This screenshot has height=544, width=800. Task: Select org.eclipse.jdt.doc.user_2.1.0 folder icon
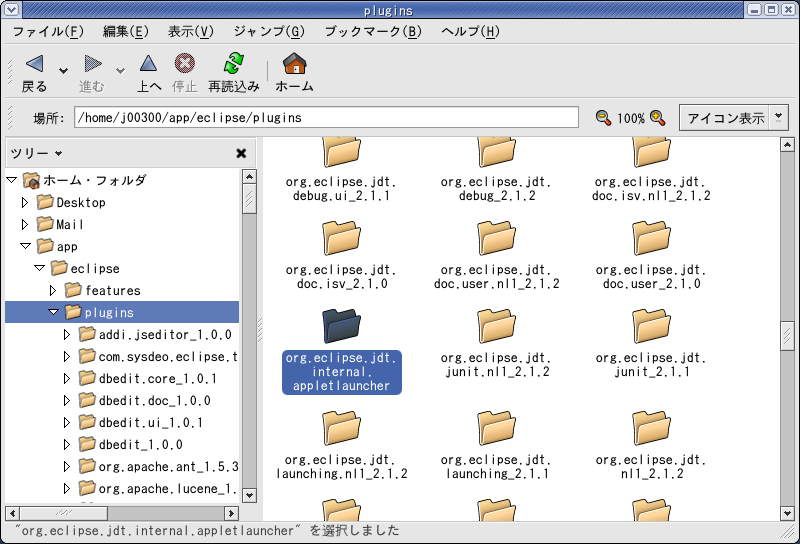(652, 238)
